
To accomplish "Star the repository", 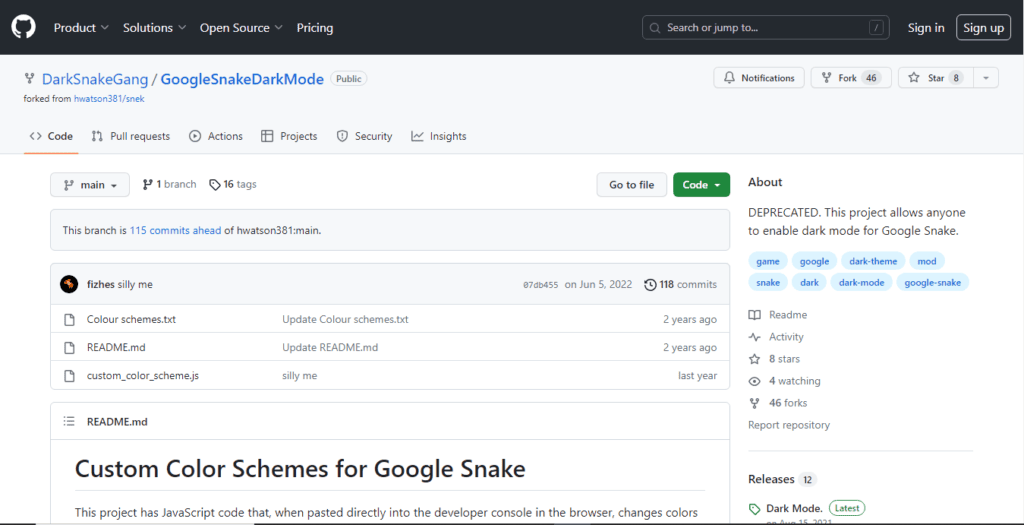I will pyautogui.click(x=936, y=78).
